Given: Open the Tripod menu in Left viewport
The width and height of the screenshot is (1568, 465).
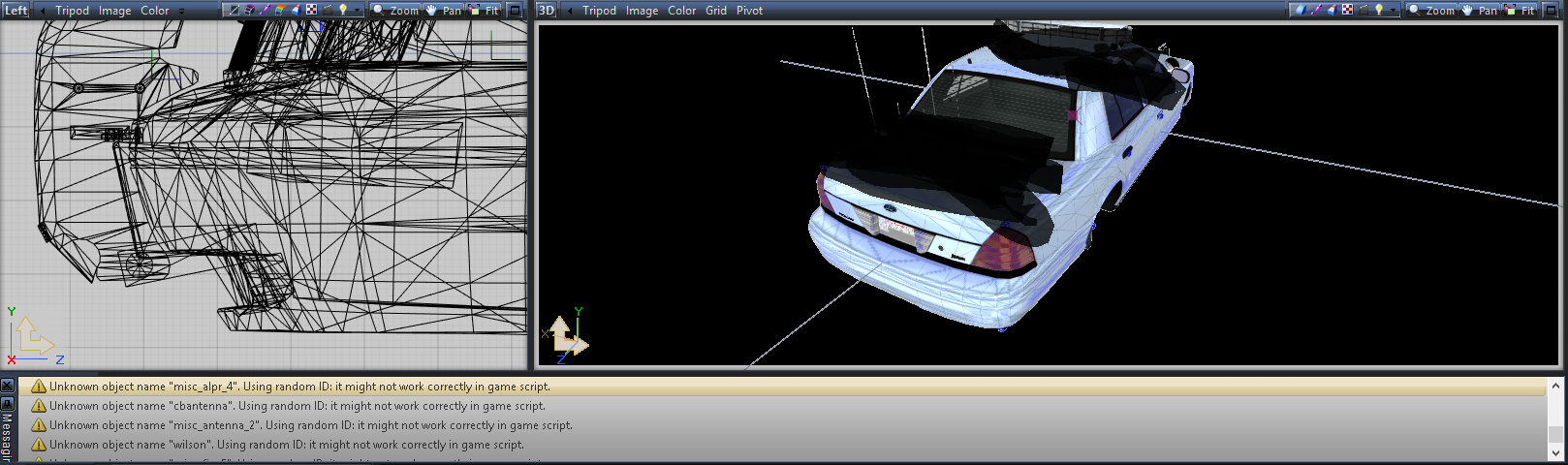Looking at the screenshot, I should pos(72,11).
